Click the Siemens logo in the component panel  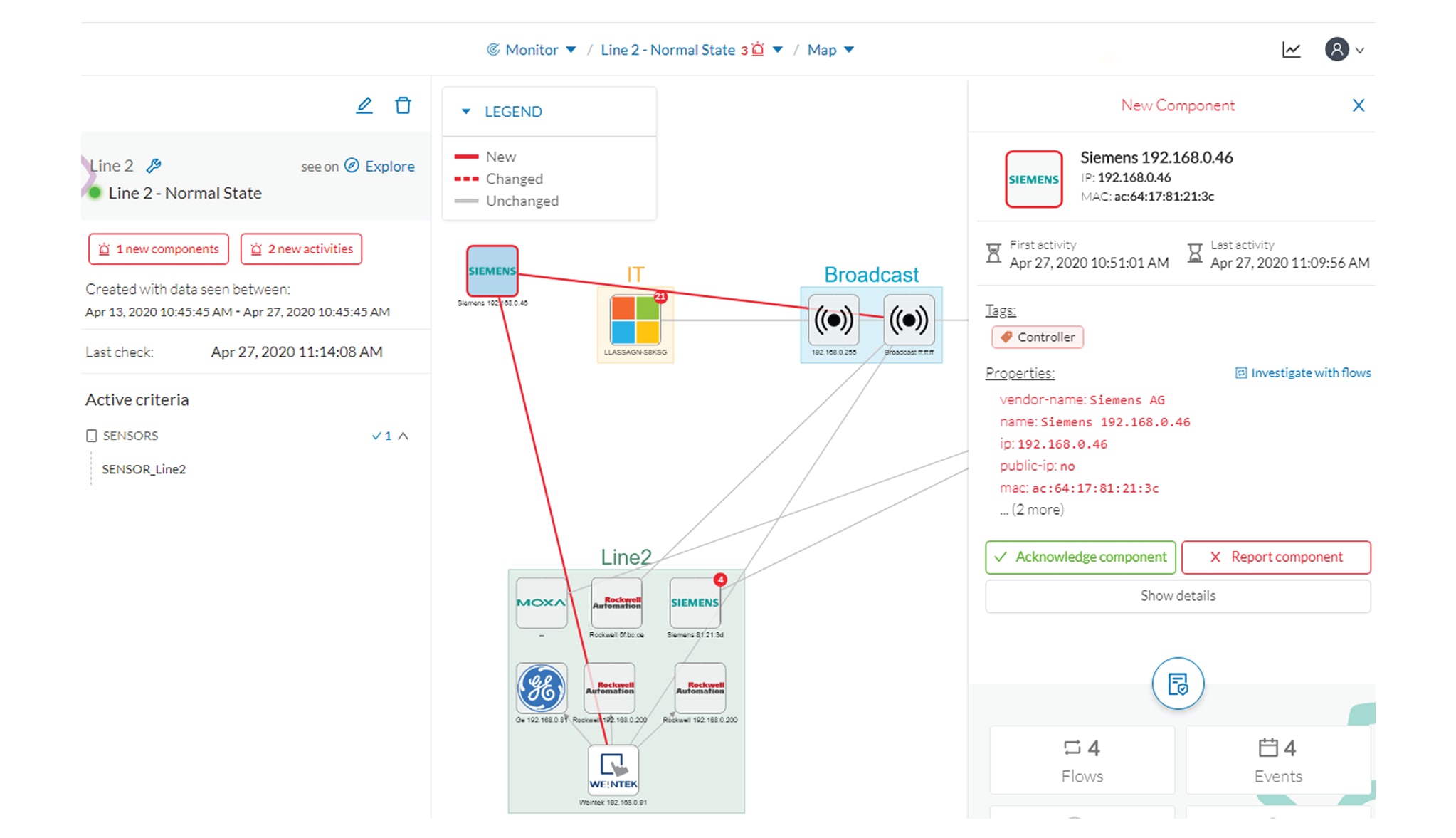pyautogui.click(x=1033, y=179)
